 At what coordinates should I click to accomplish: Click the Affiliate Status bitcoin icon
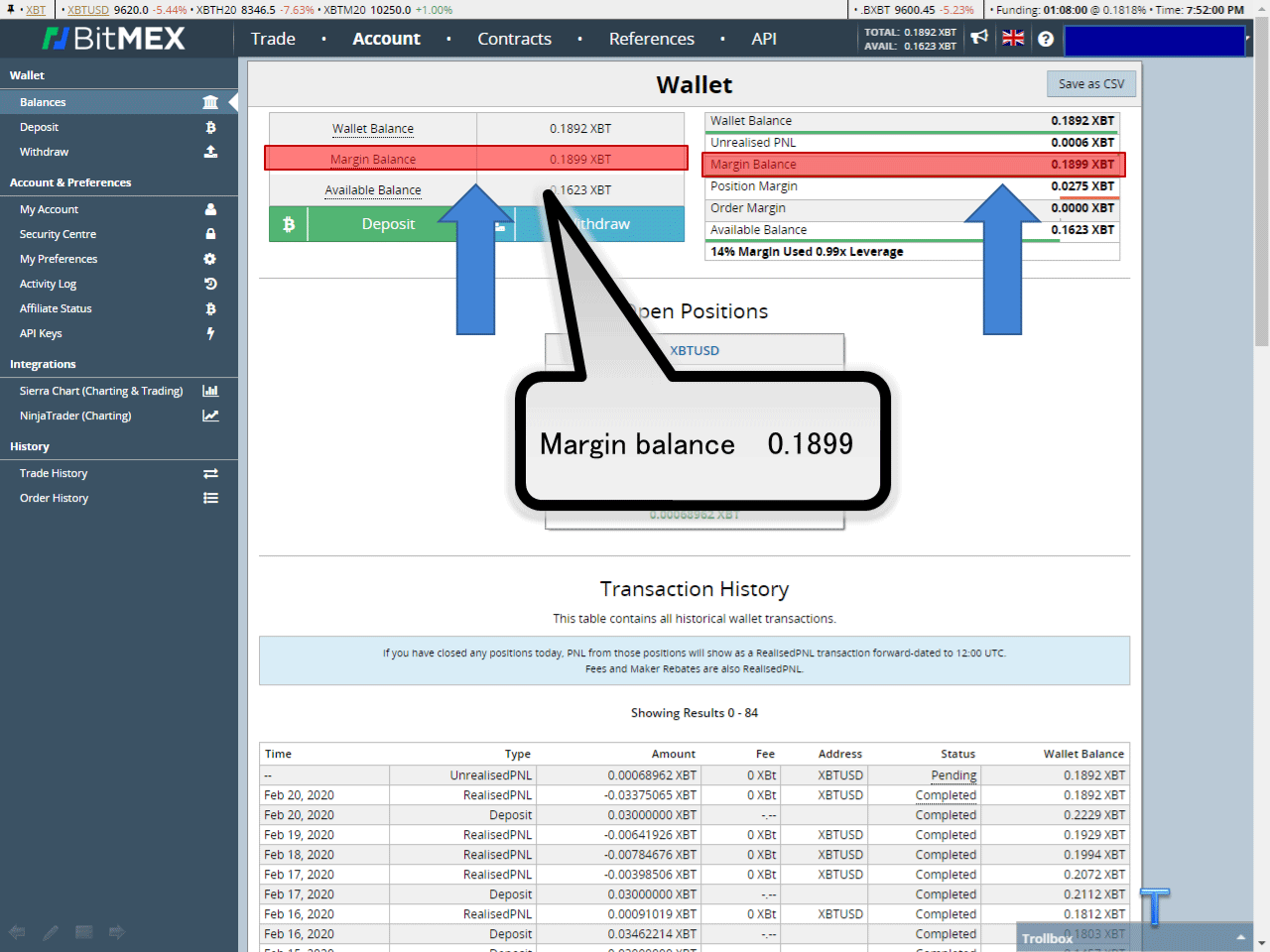click(210, 308)
